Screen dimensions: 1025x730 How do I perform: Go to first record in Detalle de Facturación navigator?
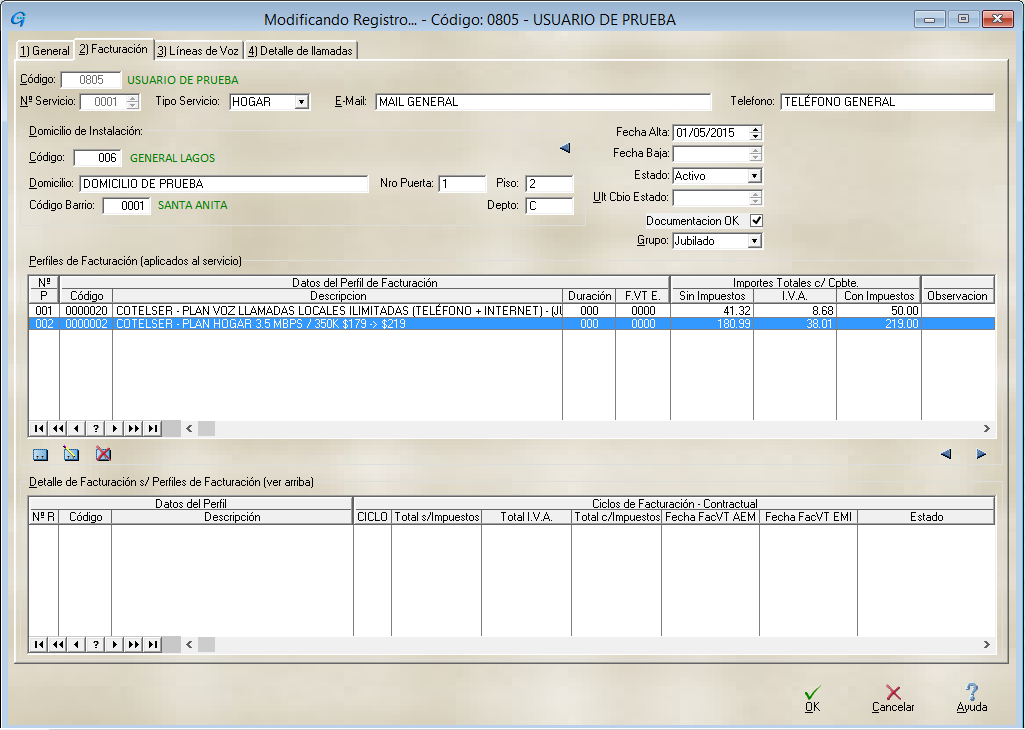39,644
